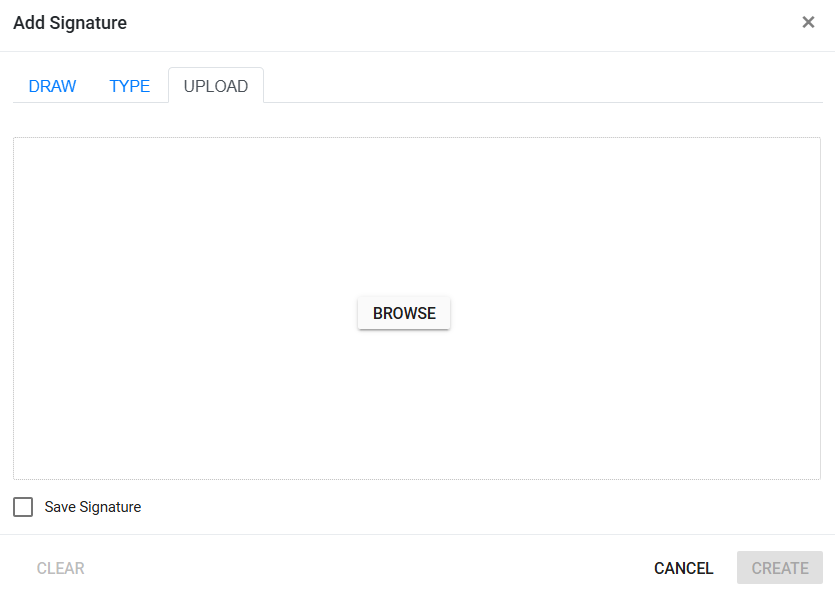Enable the Save Signature checkbox
This screenshot has width=835, height=596.
(x=22, y=506)
